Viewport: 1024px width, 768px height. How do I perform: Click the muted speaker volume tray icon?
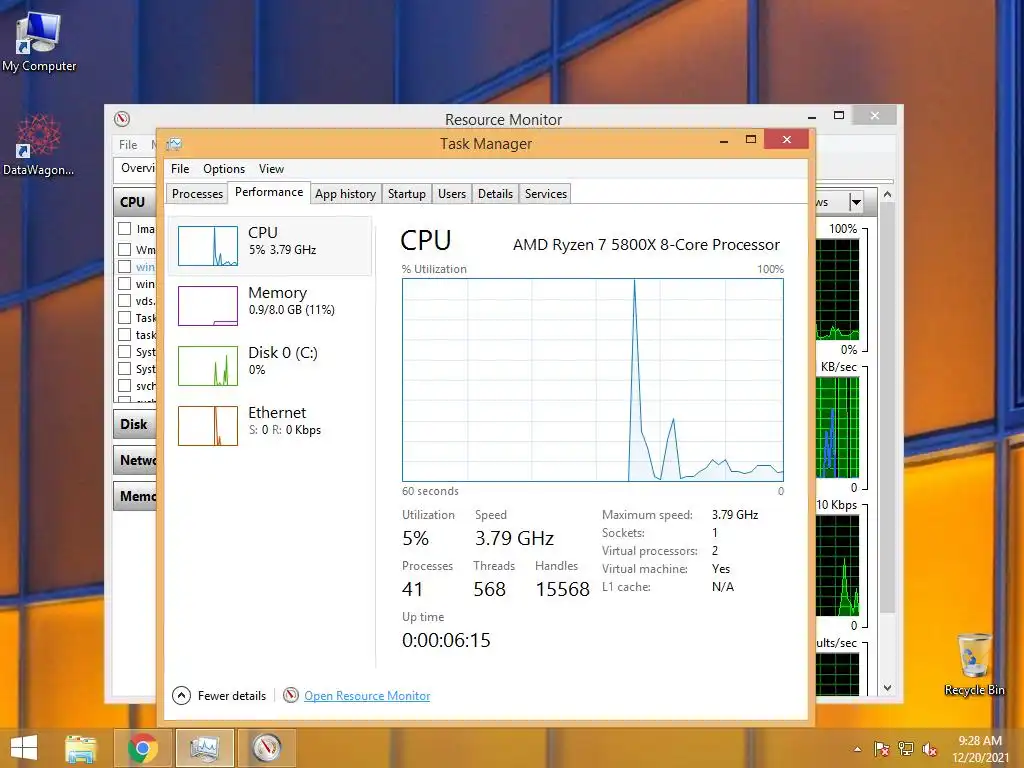click(x=930, y=749)
